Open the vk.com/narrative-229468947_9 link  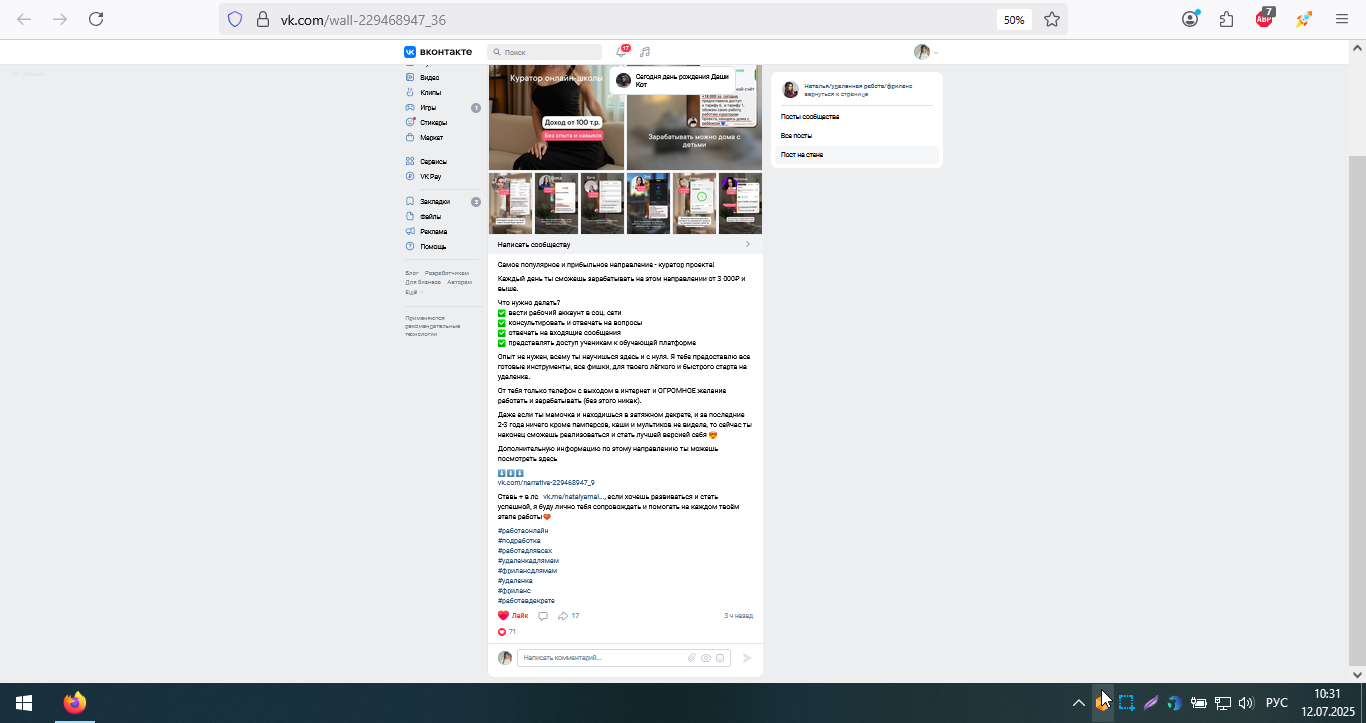(x=546, y=482)
